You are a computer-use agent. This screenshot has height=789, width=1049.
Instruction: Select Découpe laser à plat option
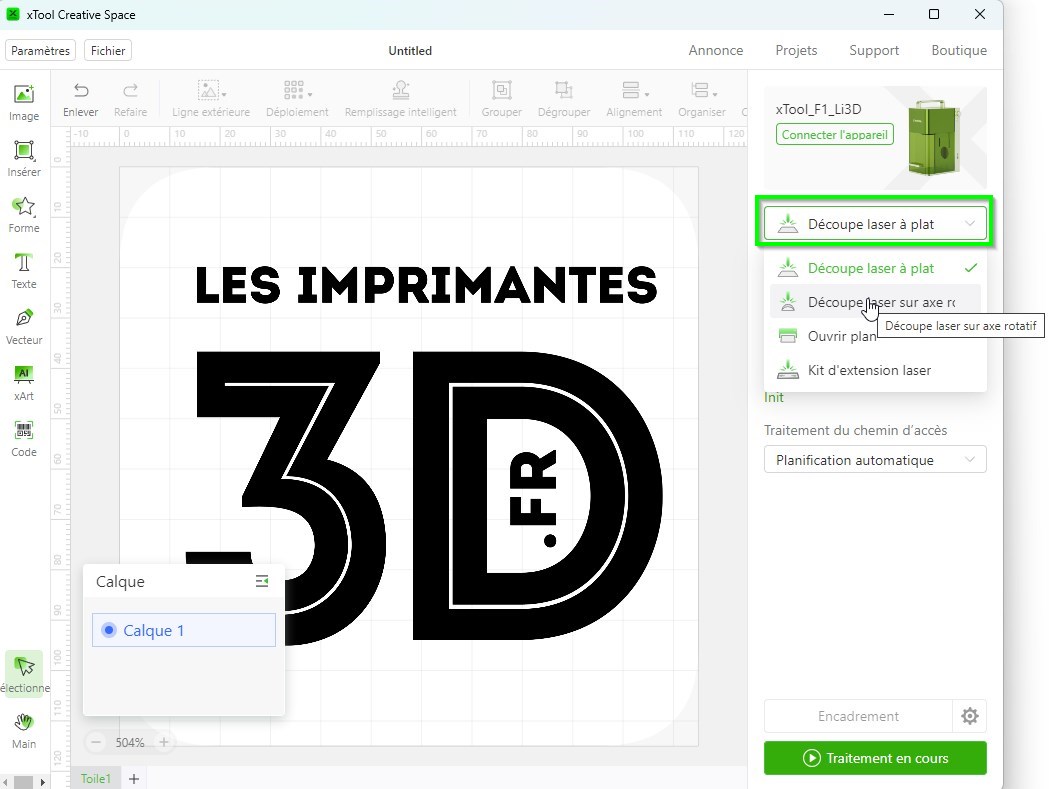pyautogui.click(x=874, y=268)
